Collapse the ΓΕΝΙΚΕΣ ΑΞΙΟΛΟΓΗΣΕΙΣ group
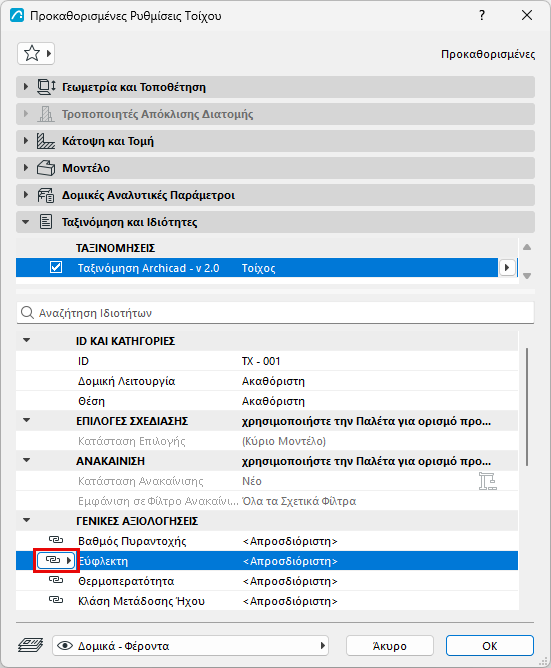Viewport: 551px width, 668px height. click(26, 520)
